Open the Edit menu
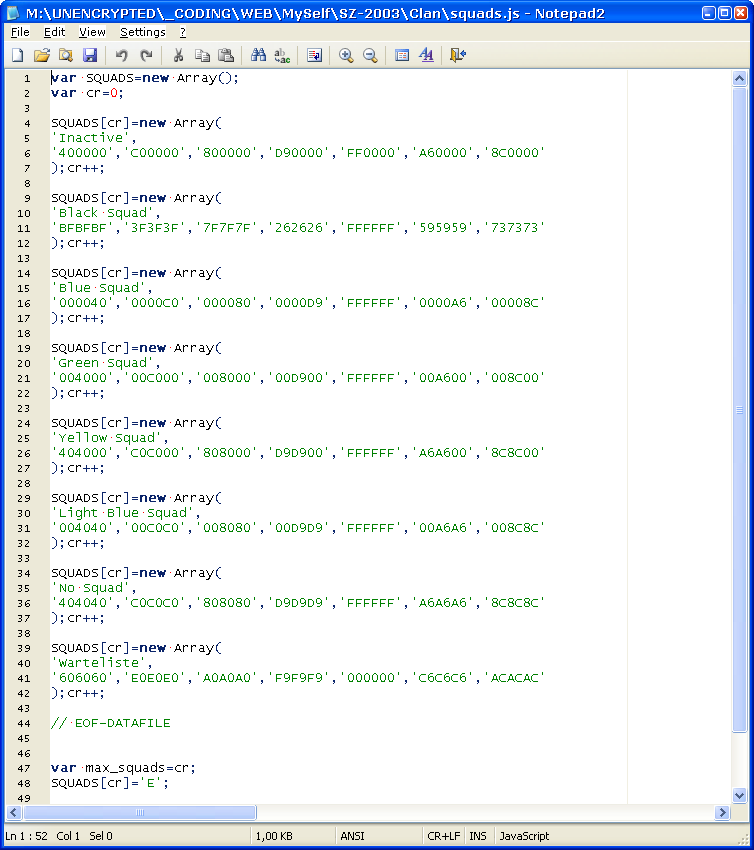Screen dimensions: 754x850 [x=54, y=32]
